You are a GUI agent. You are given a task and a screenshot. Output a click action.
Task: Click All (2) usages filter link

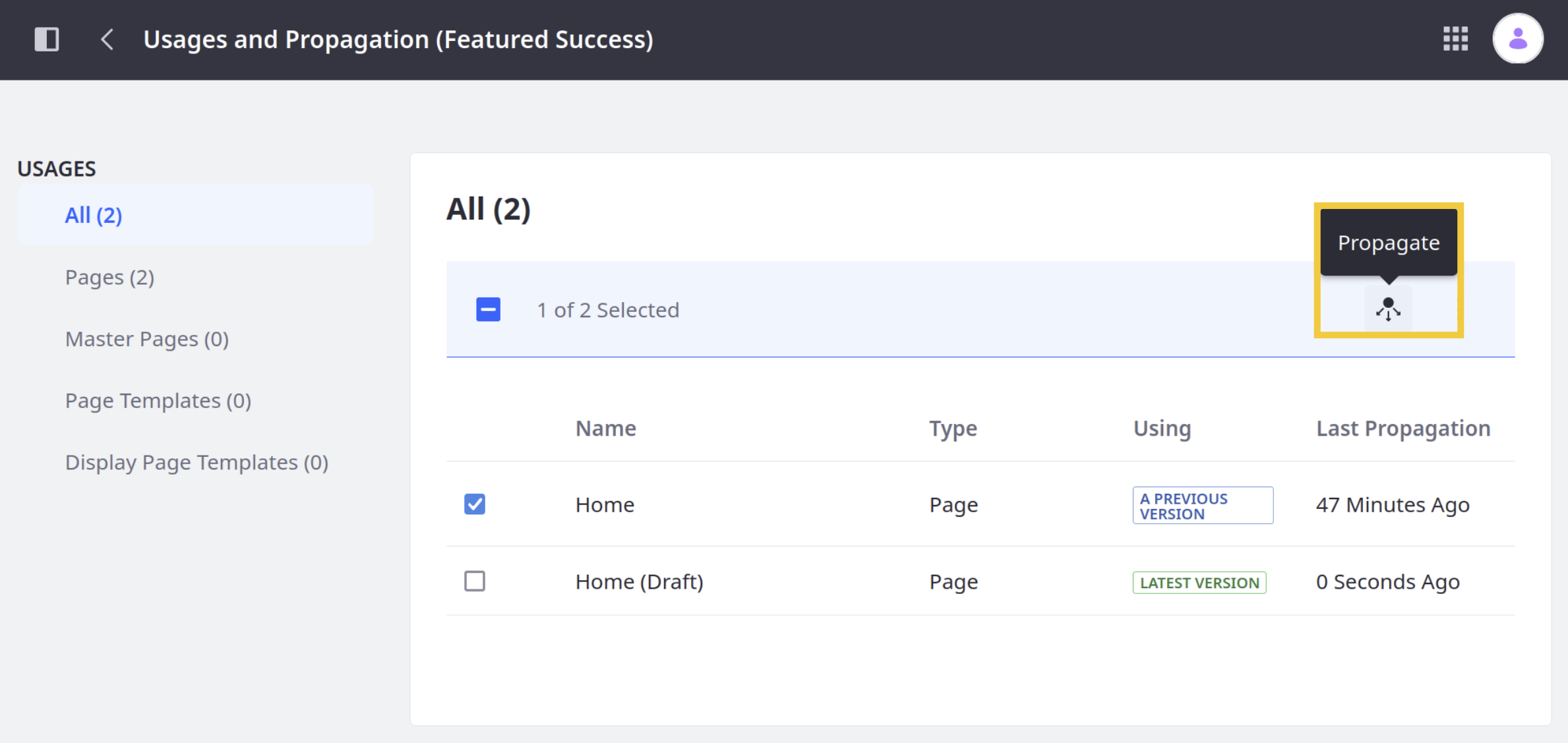(93, 214)
